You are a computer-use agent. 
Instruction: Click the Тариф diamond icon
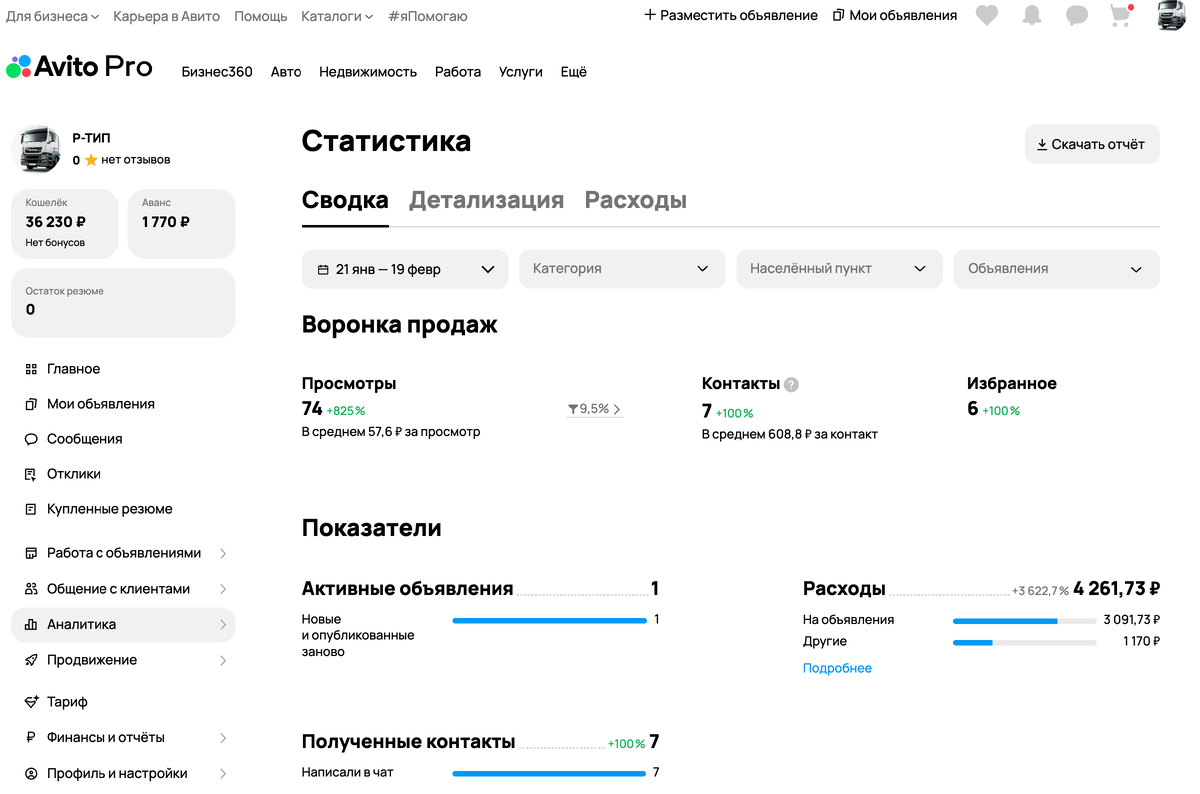coord(31,702)
